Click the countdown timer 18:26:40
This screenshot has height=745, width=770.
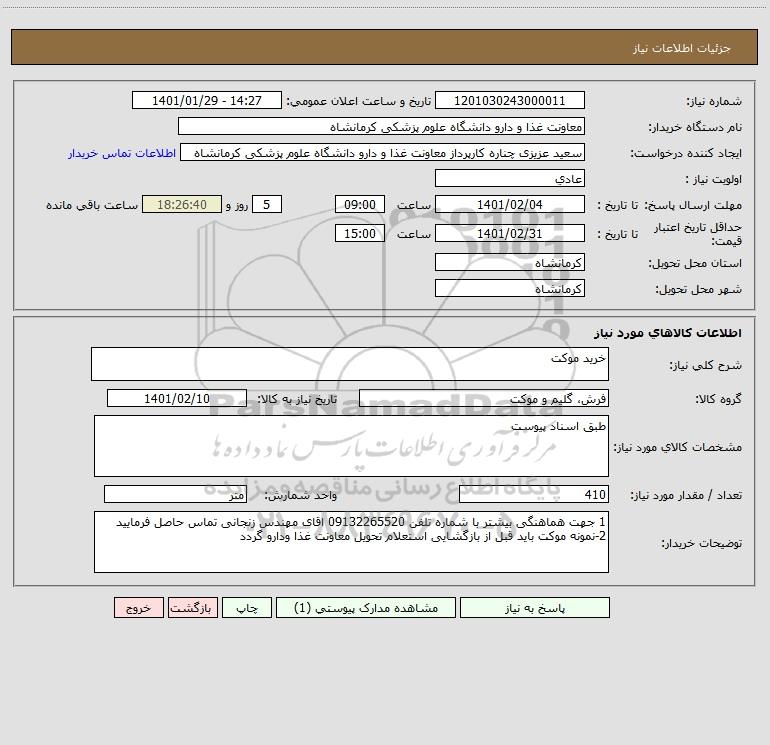(182, 205)
